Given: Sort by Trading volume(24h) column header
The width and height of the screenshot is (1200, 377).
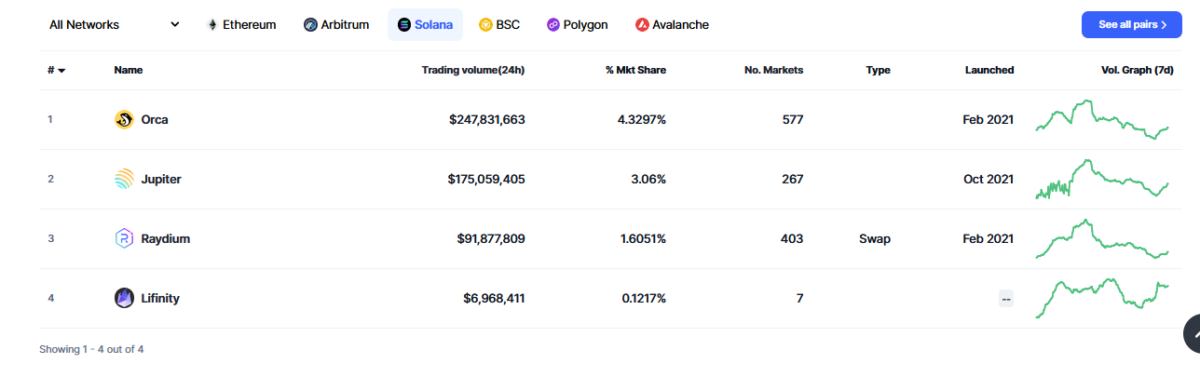Looking at the screenshot, I should pos(474,70).
